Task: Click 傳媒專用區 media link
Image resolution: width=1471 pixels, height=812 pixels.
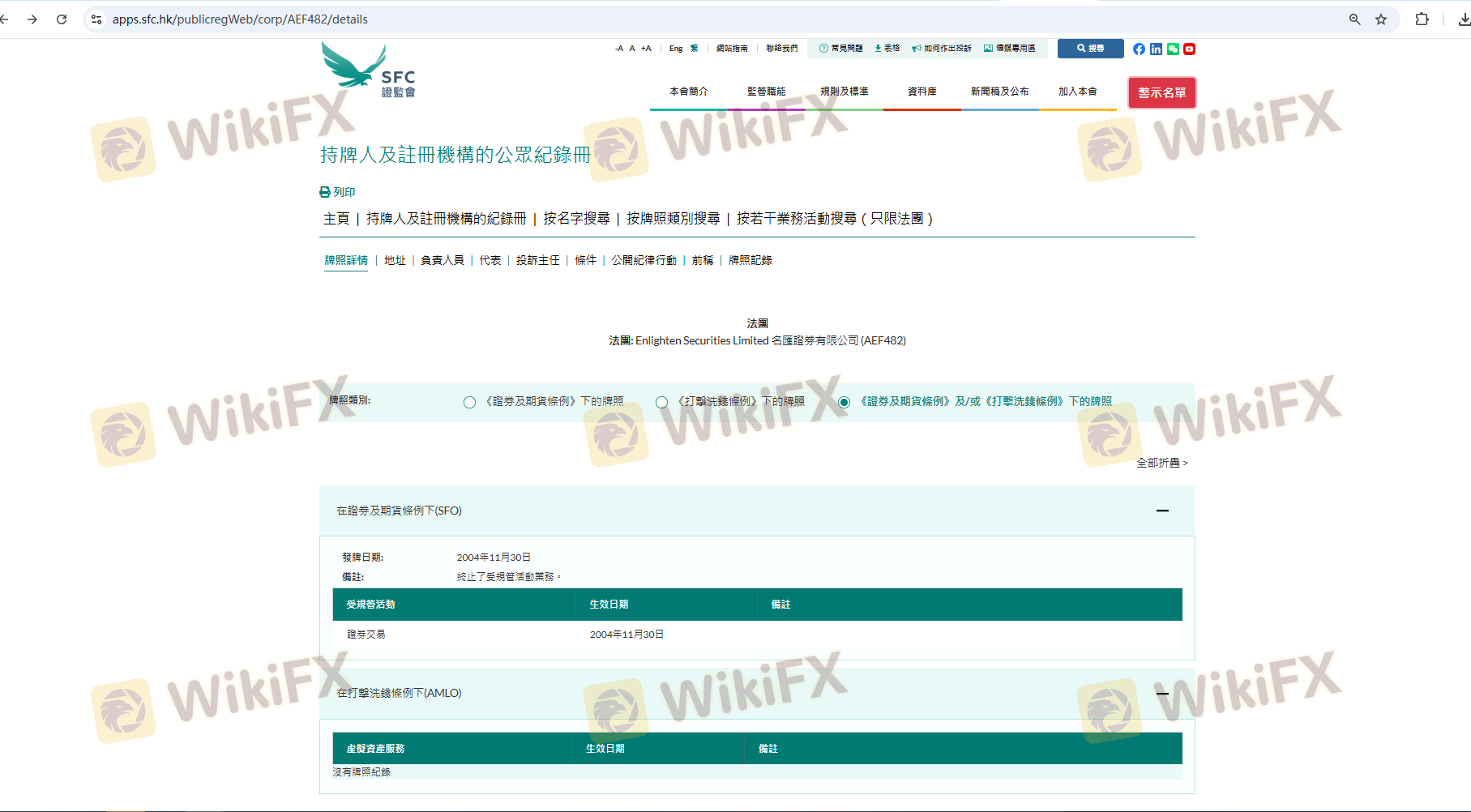Action: click(1010, 49)
